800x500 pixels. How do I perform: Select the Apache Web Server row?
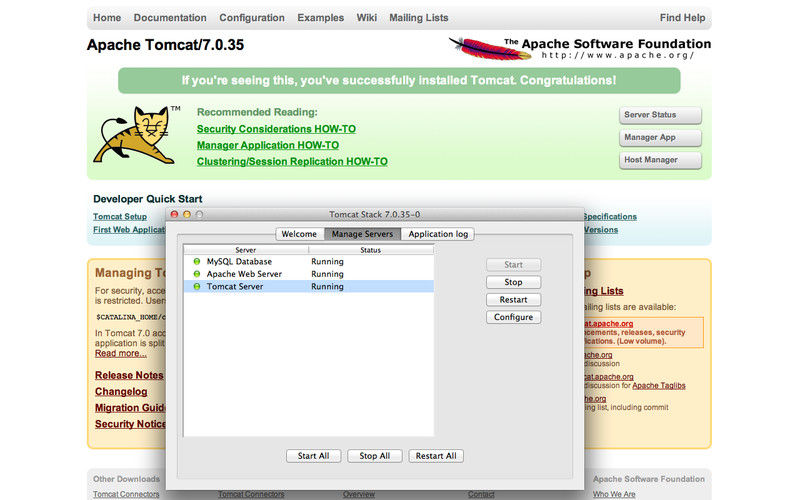point(309,274)
